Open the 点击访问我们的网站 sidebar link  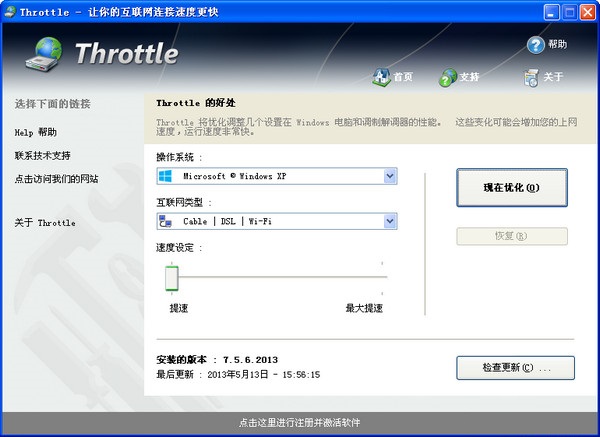point(56,179)
